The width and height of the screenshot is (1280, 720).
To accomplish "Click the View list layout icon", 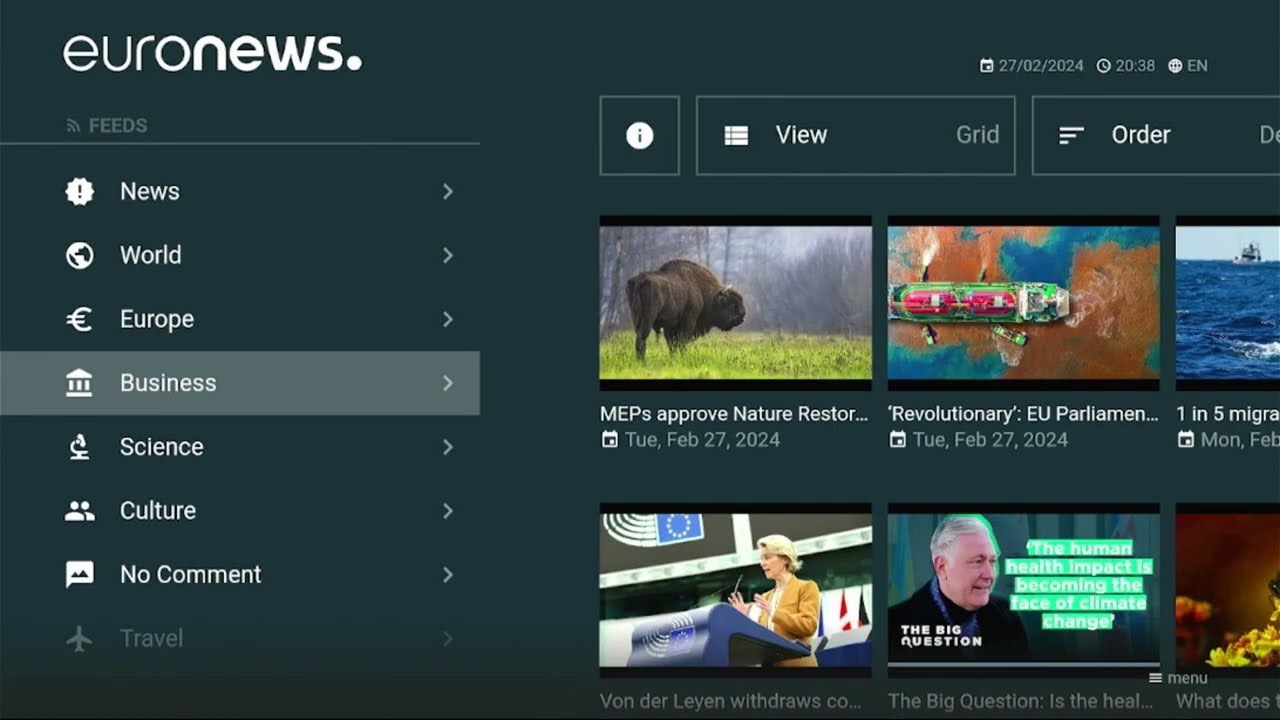I will pos(736,135).
